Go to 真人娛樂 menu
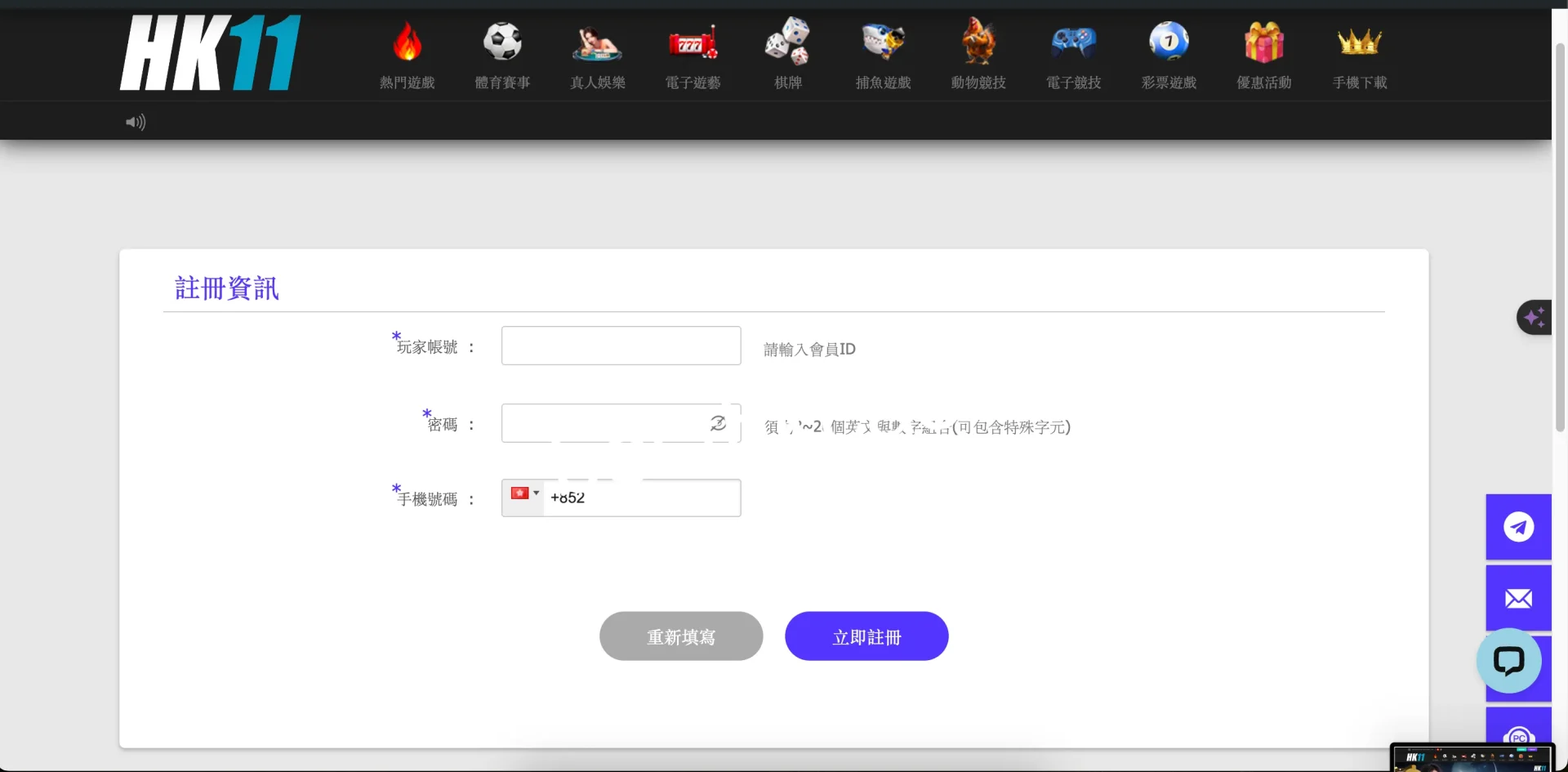The height and width of the screenshot is (772, 1568). pos(598,82)
